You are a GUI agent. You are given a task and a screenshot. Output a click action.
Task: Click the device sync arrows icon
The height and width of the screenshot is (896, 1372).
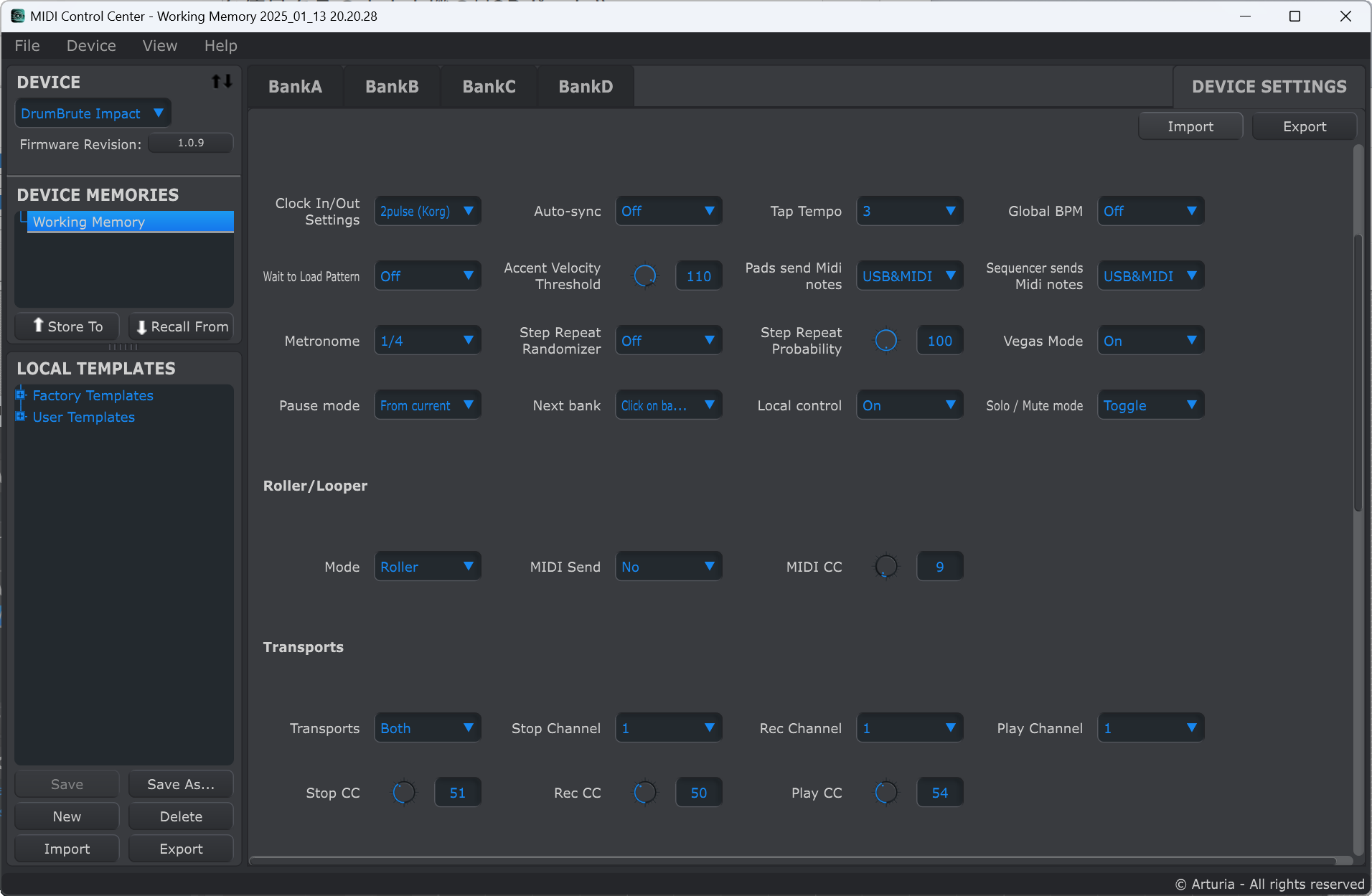click(222, 82)
